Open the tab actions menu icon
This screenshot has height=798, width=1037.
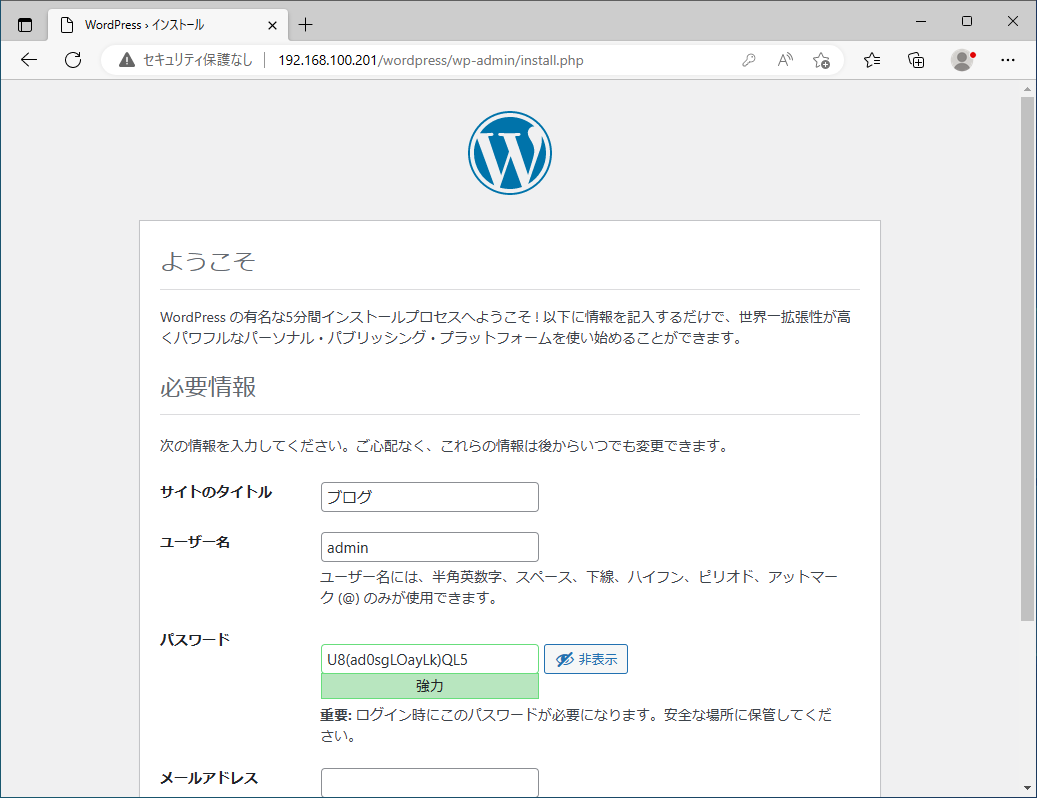(25, 24)
